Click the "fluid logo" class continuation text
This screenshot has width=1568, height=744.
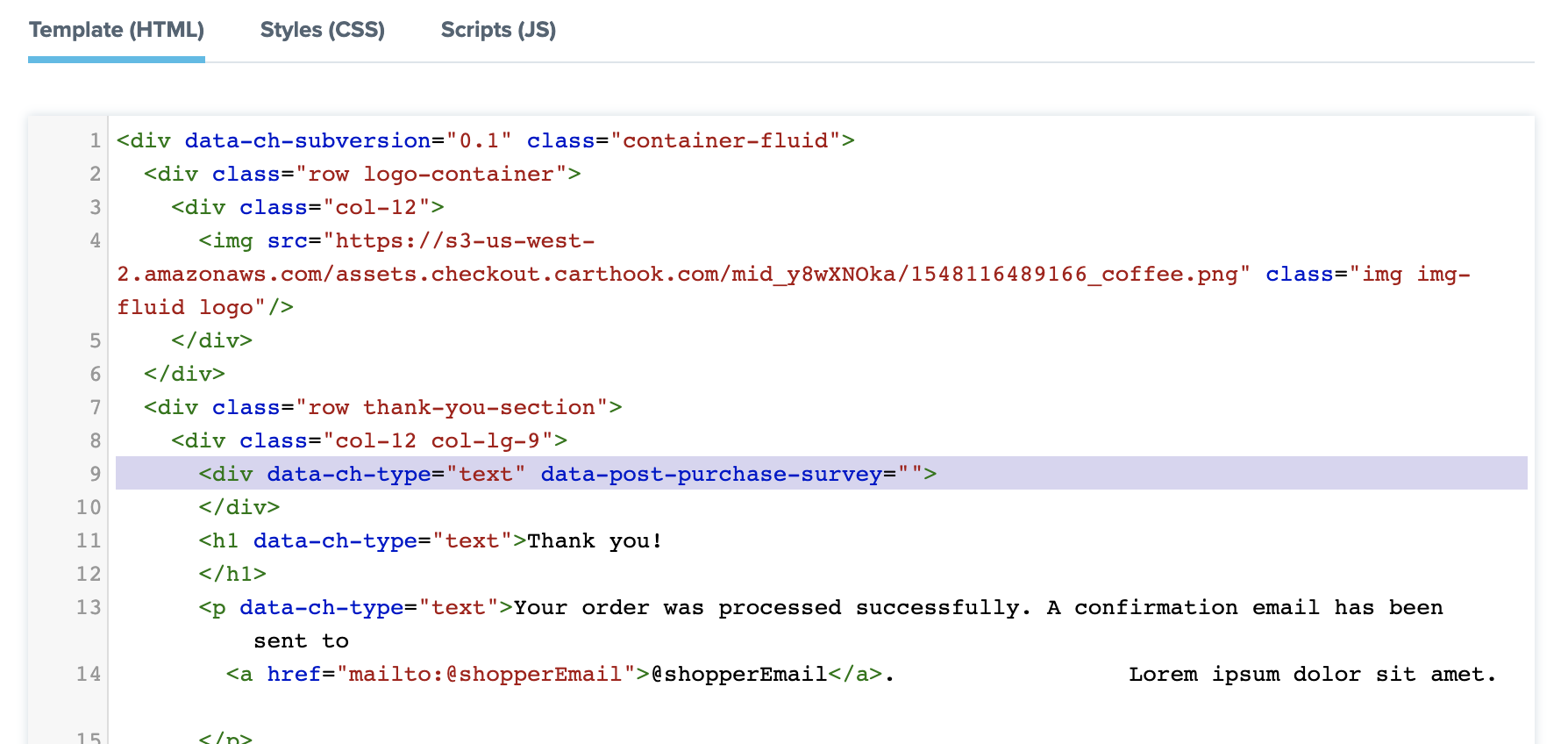coord(191,307)
